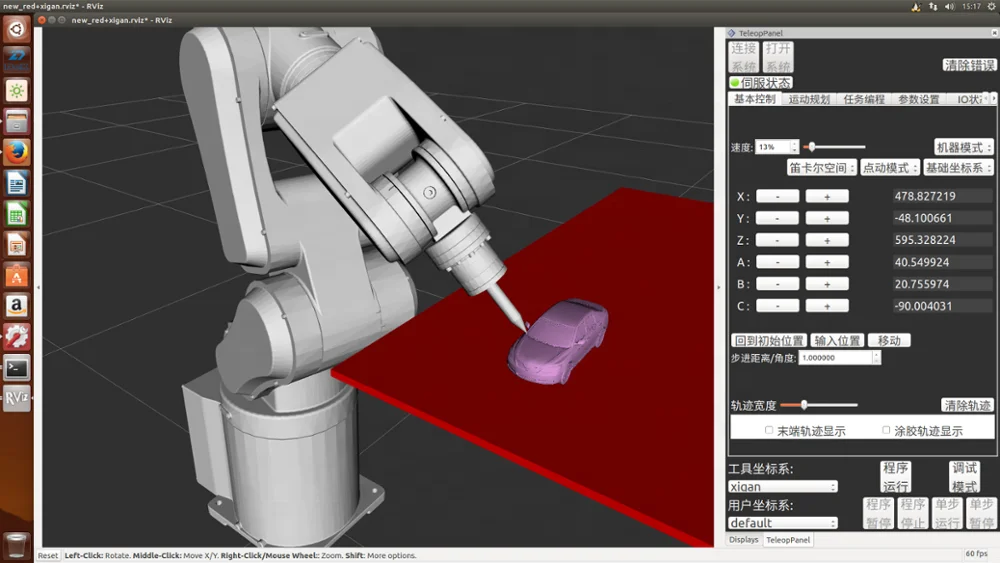
Task: Click the X value 478.827219
Action: point(925,196)
